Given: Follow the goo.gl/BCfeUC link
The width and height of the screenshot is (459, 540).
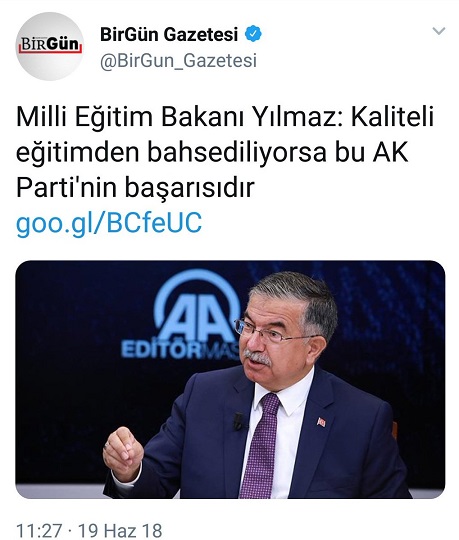Looking at the screenshot, I should (109, 222).
